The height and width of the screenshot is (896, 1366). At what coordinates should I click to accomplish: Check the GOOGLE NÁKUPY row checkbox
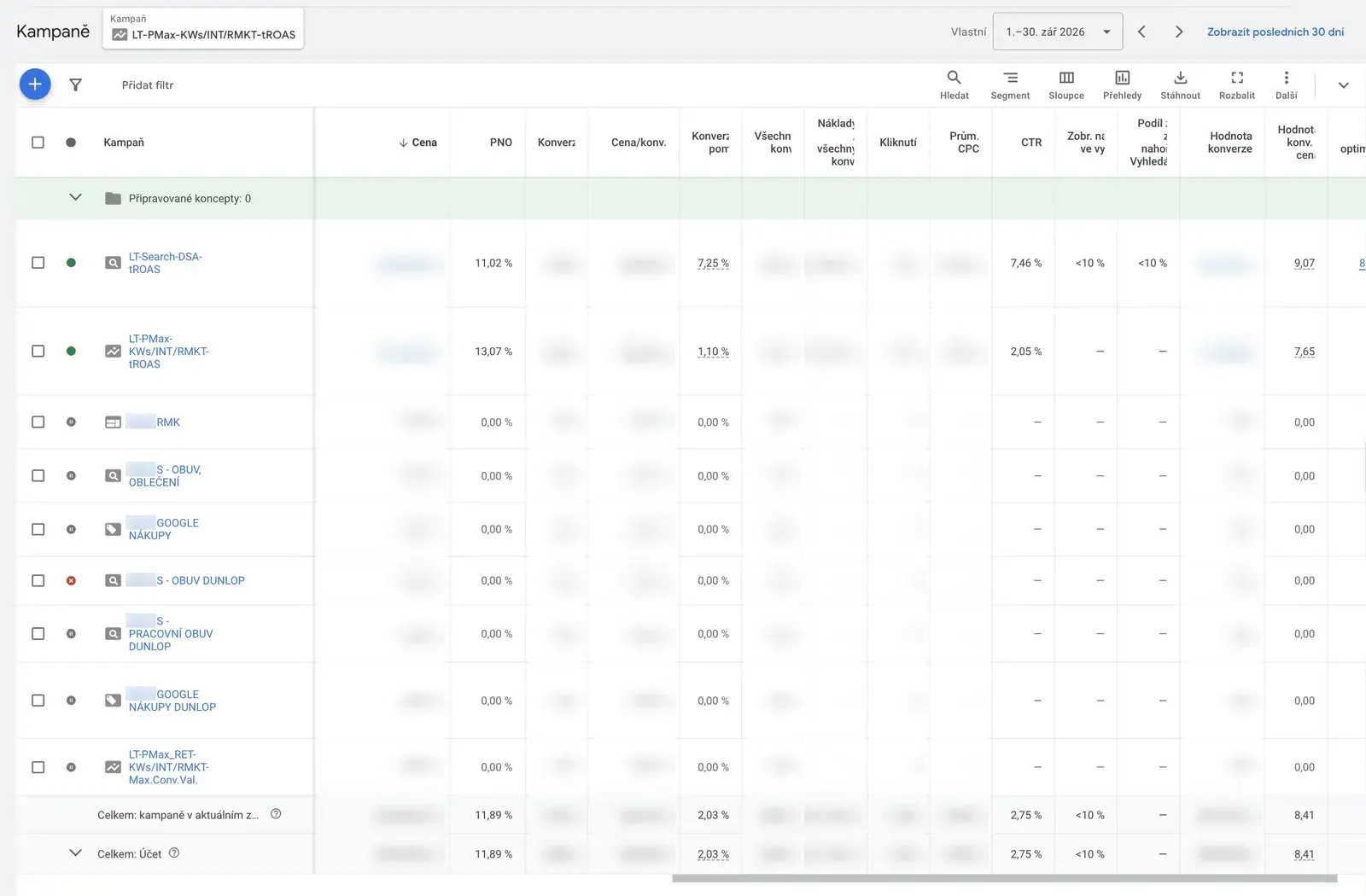[x=38, y=529]
